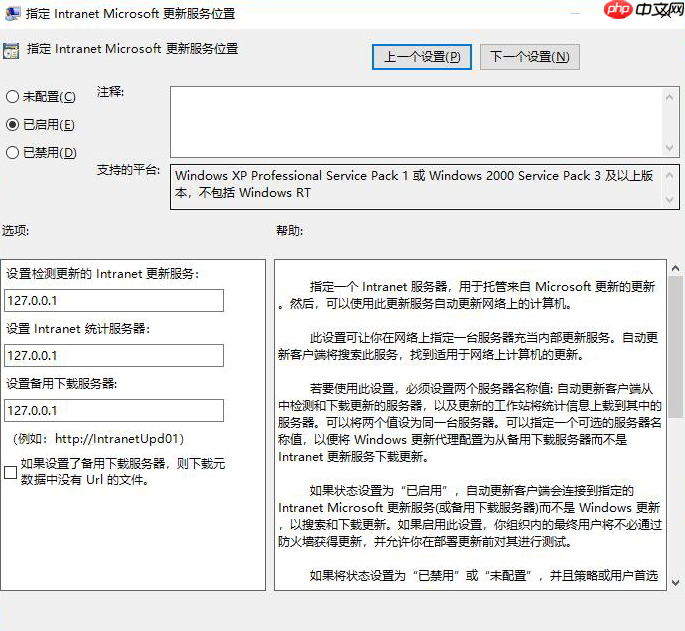
Task: Click the title bar policy window icon
Action: coord(12,13)
